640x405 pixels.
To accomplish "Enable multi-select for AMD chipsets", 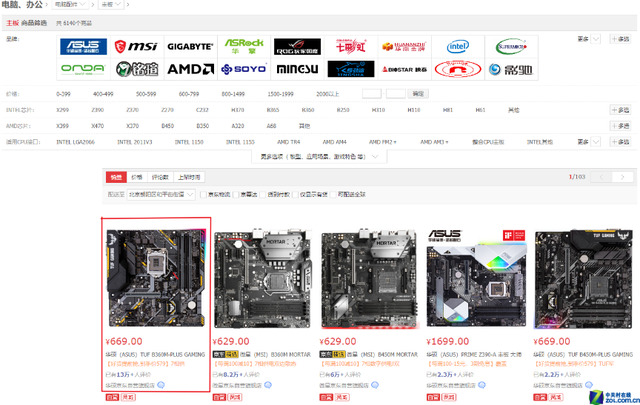I will coord(620,126).
